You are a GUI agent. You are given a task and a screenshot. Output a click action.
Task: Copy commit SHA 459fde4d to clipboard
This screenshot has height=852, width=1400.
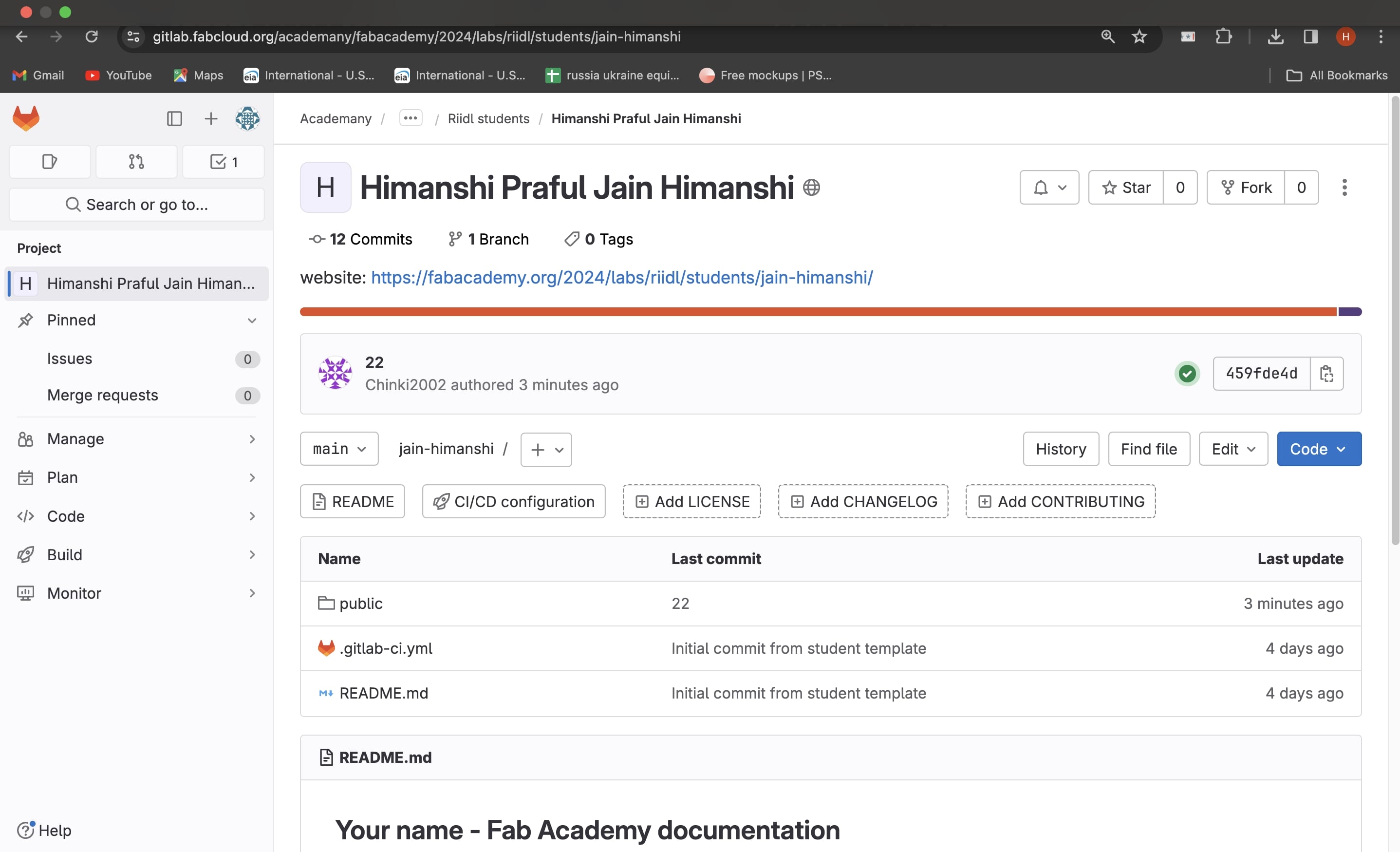point(1326,374)
